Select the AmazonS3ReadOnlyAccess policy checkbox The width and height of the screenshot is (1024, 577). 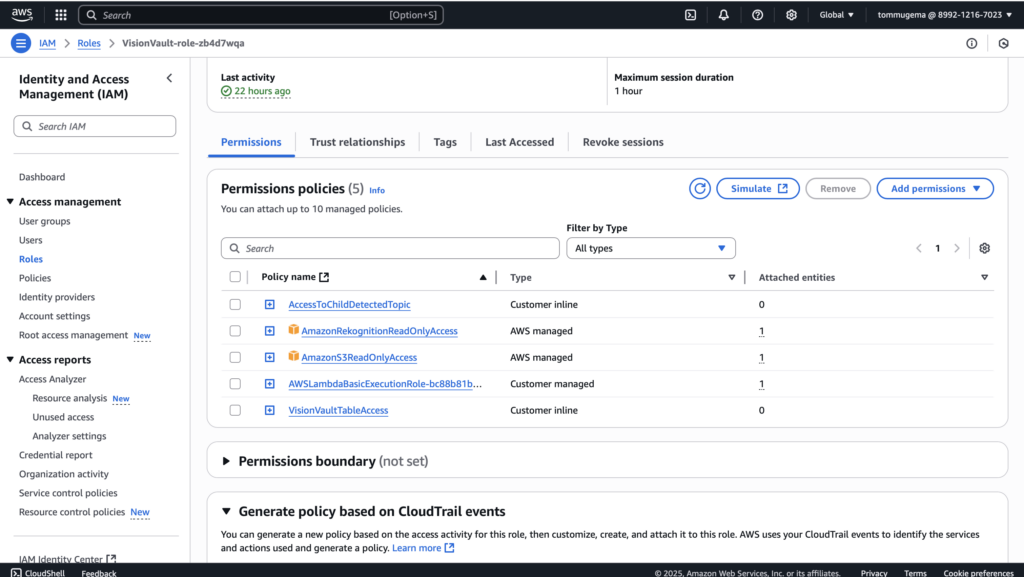[235, 357]
